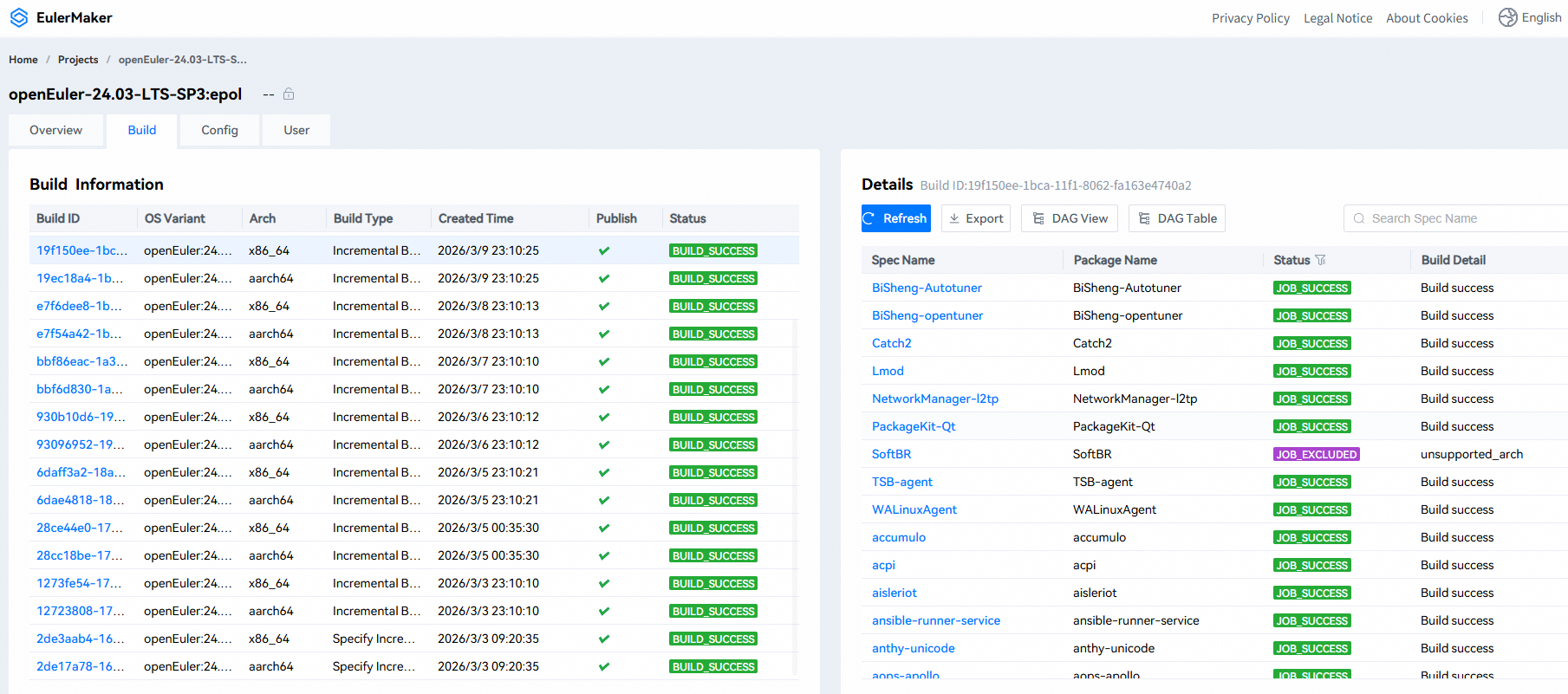Screen dimensions: 1568x694
Task: Click the SoftBR spec name link
Action: click(891, 454)
